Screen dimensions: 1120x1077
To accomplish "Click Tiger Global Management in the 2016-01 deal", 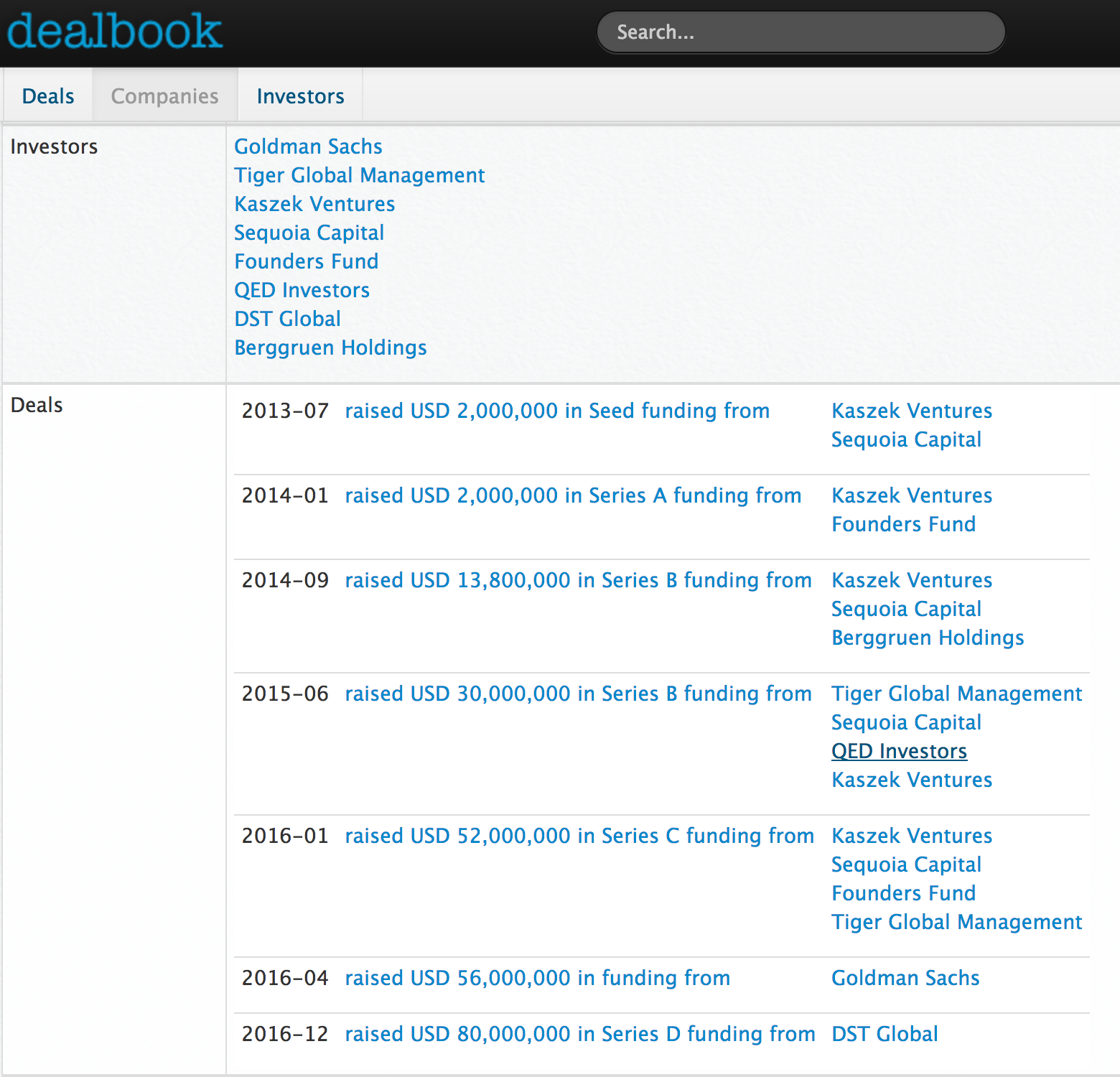I will [x=956, y=922].
